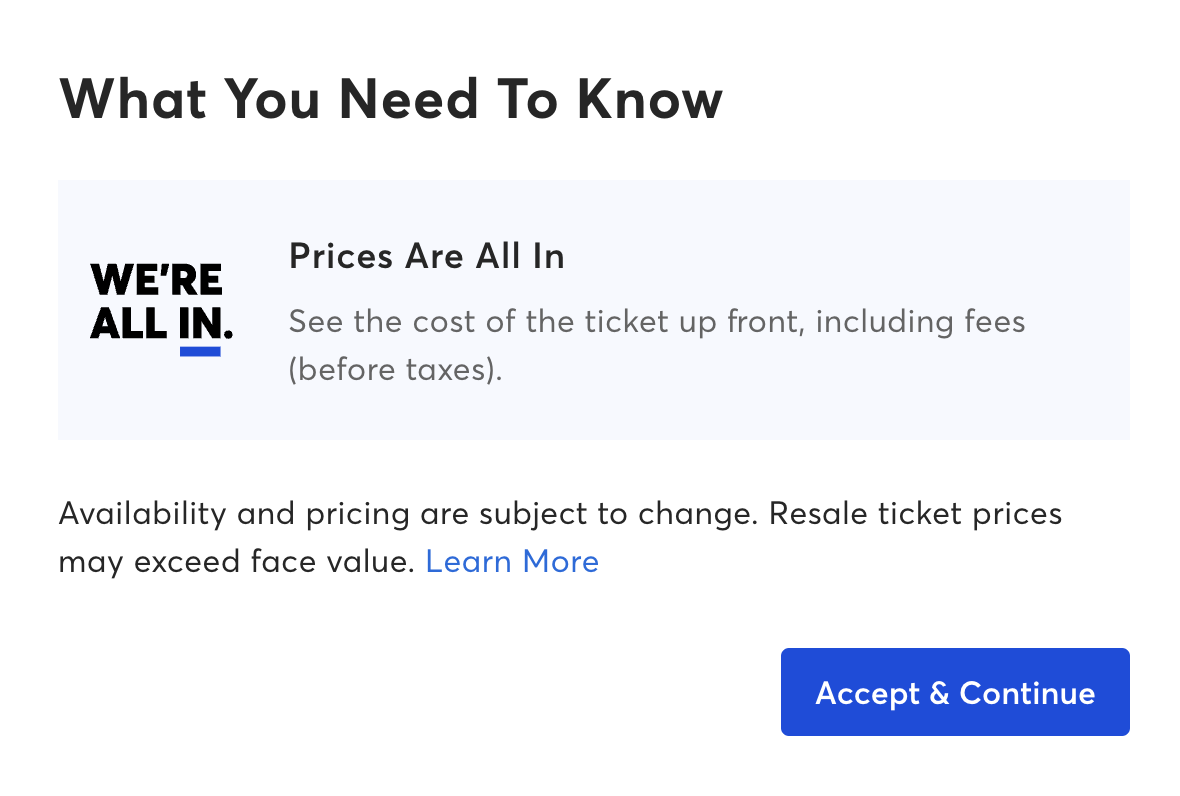Click the WE'RE portion of the logo
Image resolution: width=1180 pixels, height=796 pixels.
[x=156, y=281]
